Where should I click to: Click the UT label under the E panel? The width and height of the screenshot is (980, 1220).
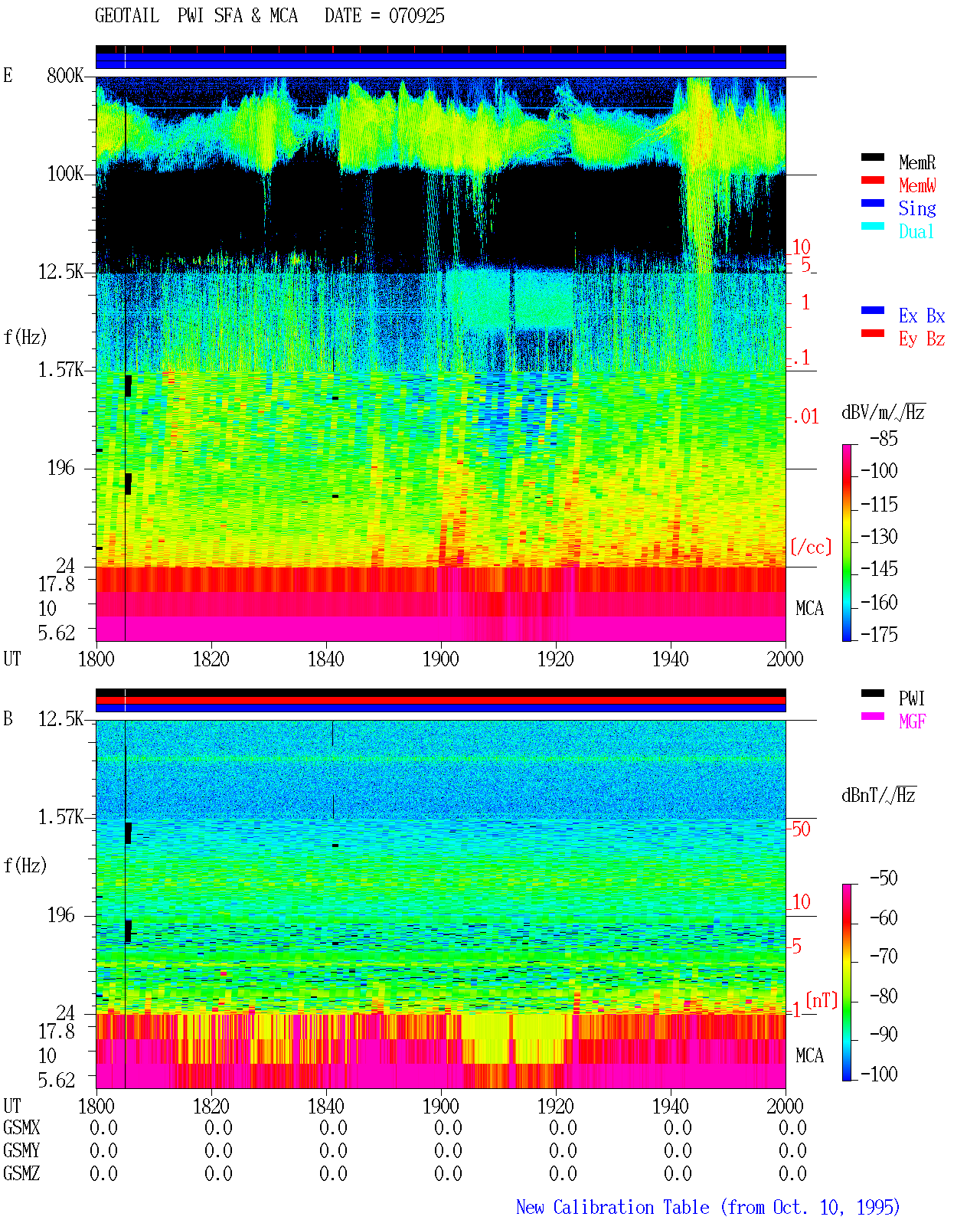click(12, 659)
